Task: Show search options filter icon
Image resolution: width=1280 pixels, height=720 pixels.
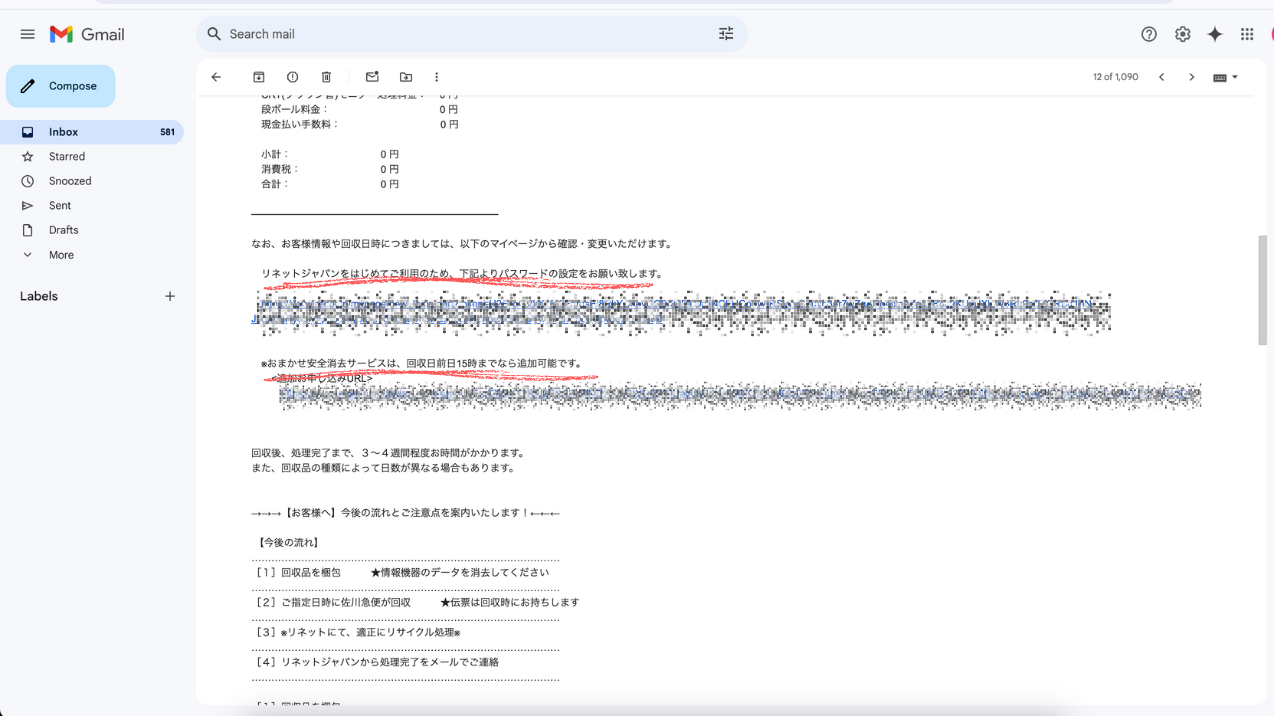Action: click(x=726, y=34)
